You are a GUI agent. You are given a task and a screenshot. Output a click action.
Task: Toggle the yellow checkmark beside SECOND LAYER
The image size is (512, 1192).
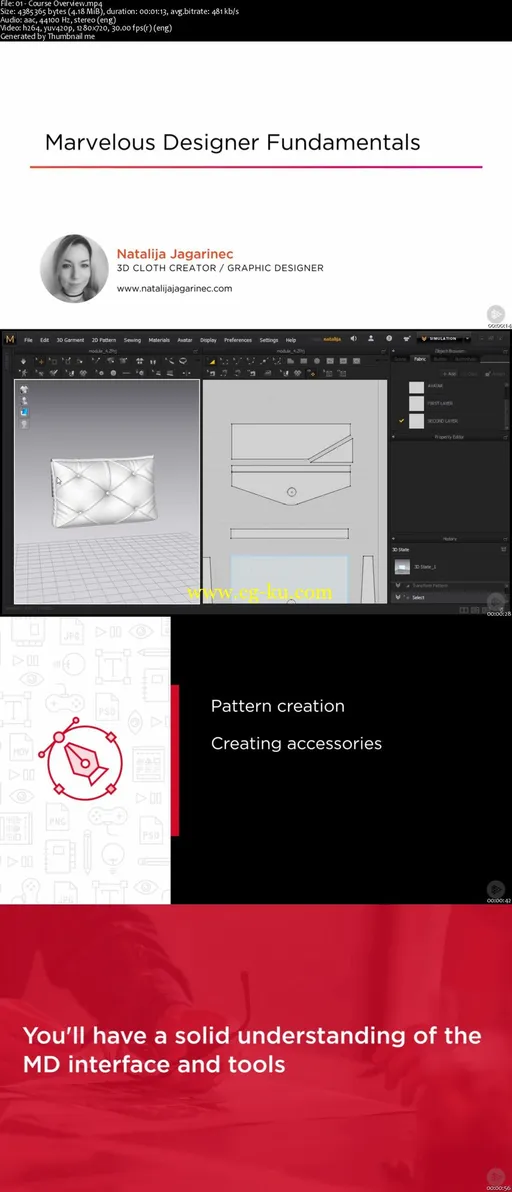pyautogui.click(x=401, y=420)
